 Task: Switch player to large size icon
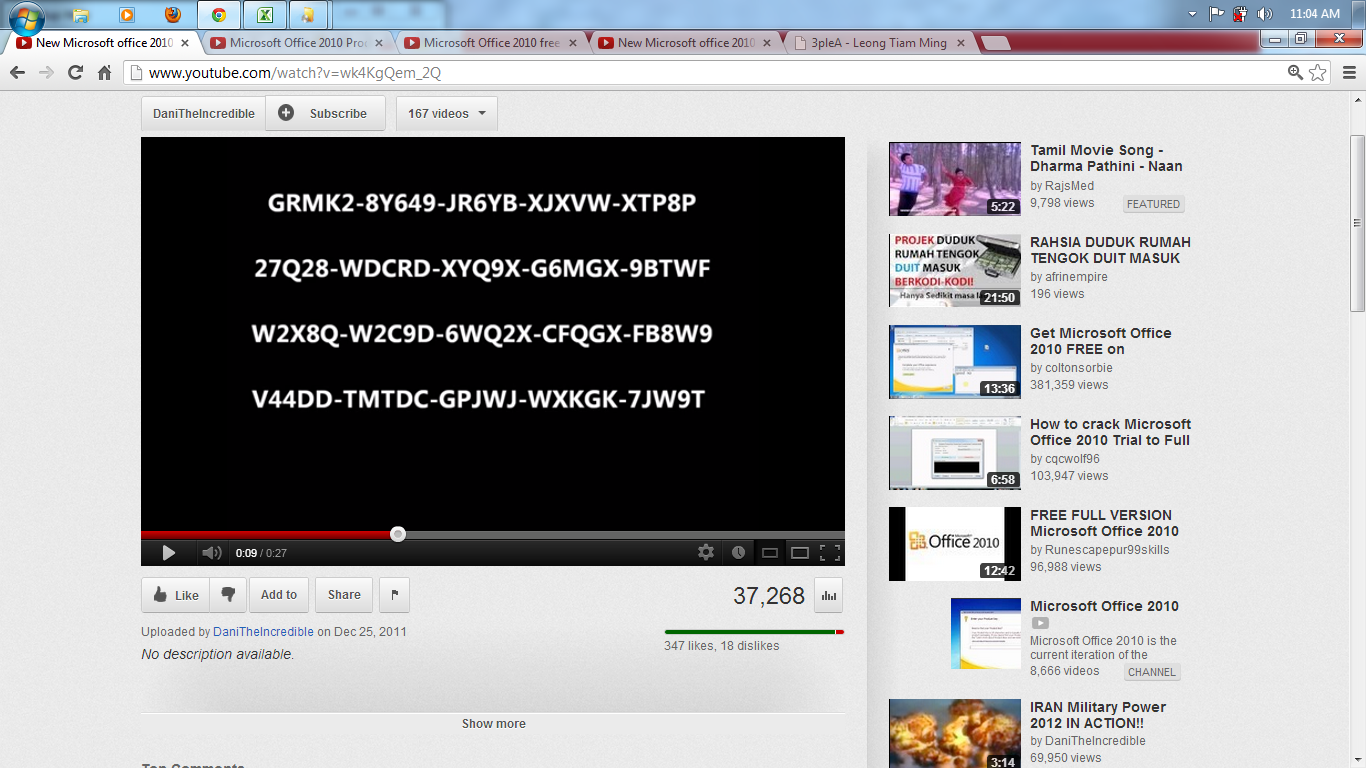pyautogui.click(x=800, y=552)
